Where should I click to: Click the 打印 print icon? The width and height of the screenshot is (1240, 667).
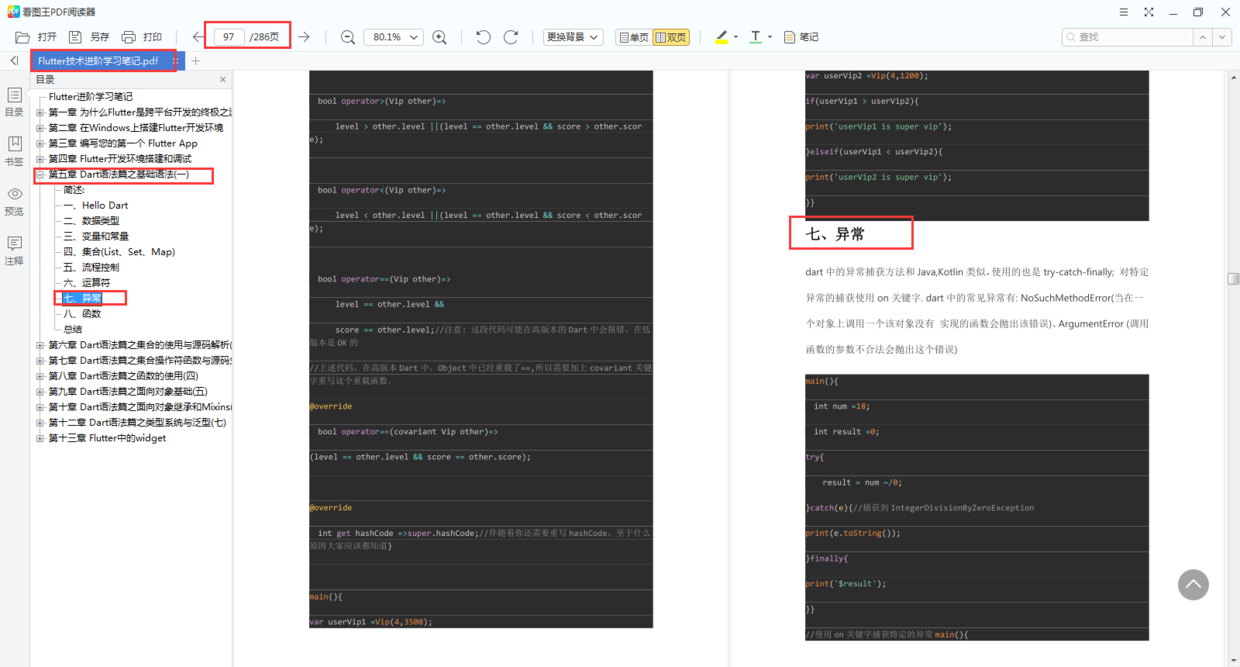pyautogui.click(x=128, y=37)
